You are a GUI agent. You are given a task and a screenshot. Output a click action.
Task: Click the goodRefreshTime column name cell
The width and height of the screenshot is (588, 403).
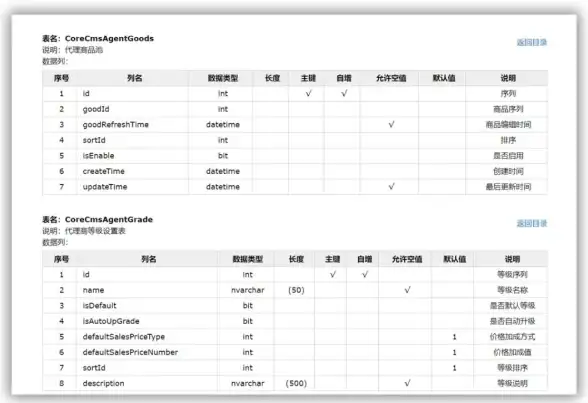pyautogui.click(x=116, y=124)
